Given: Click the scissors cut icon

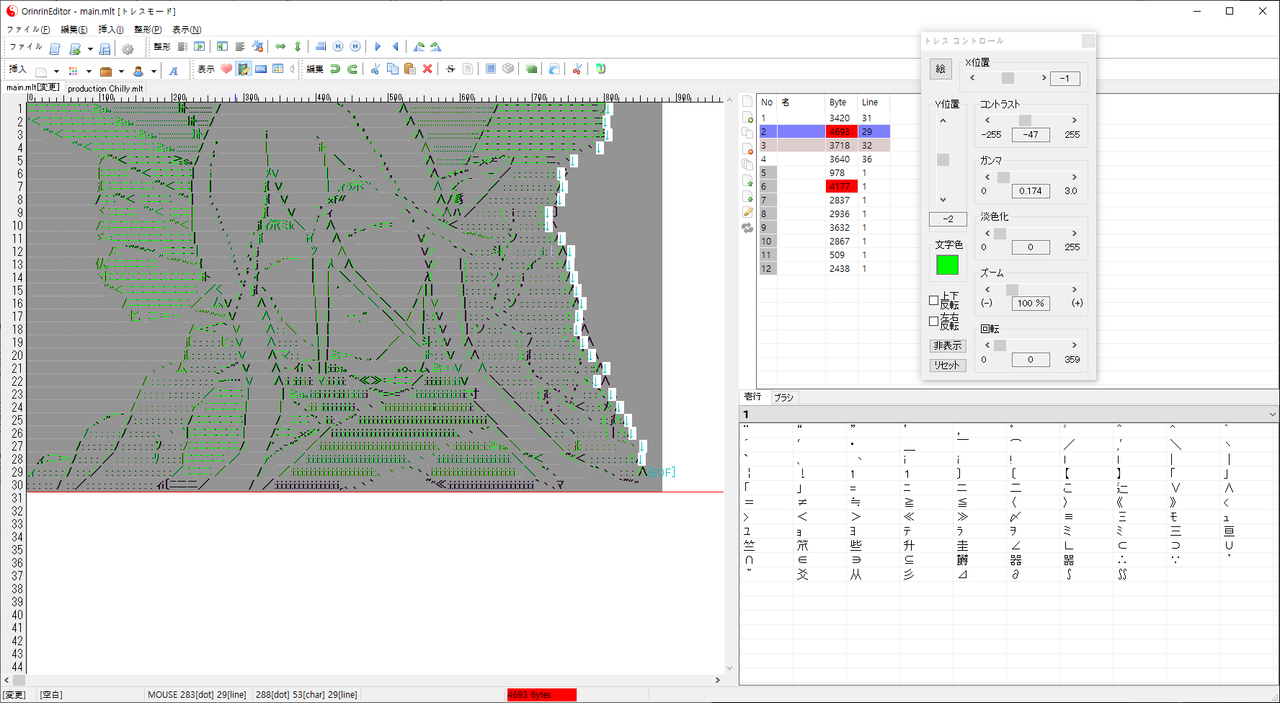Looking at the screenshot, I should coord(375,69).
